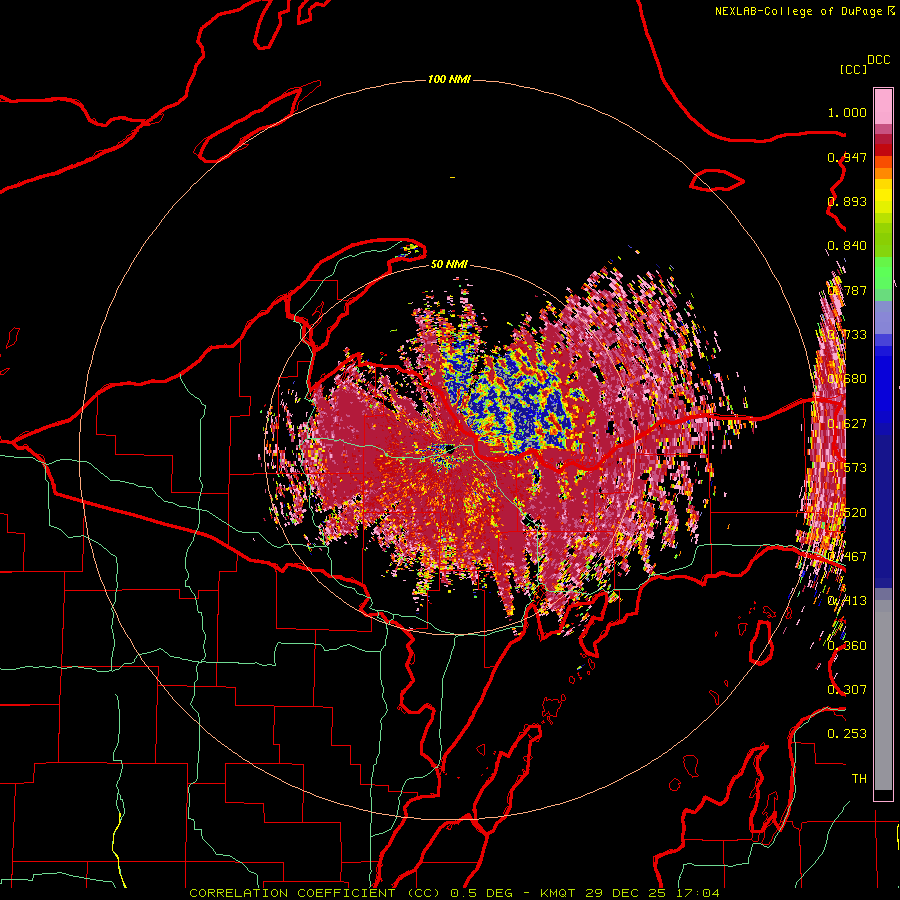Click the 1.000 legend value
Image resolution: width=900 pixels, height=900 pixels.
point(847,112)
